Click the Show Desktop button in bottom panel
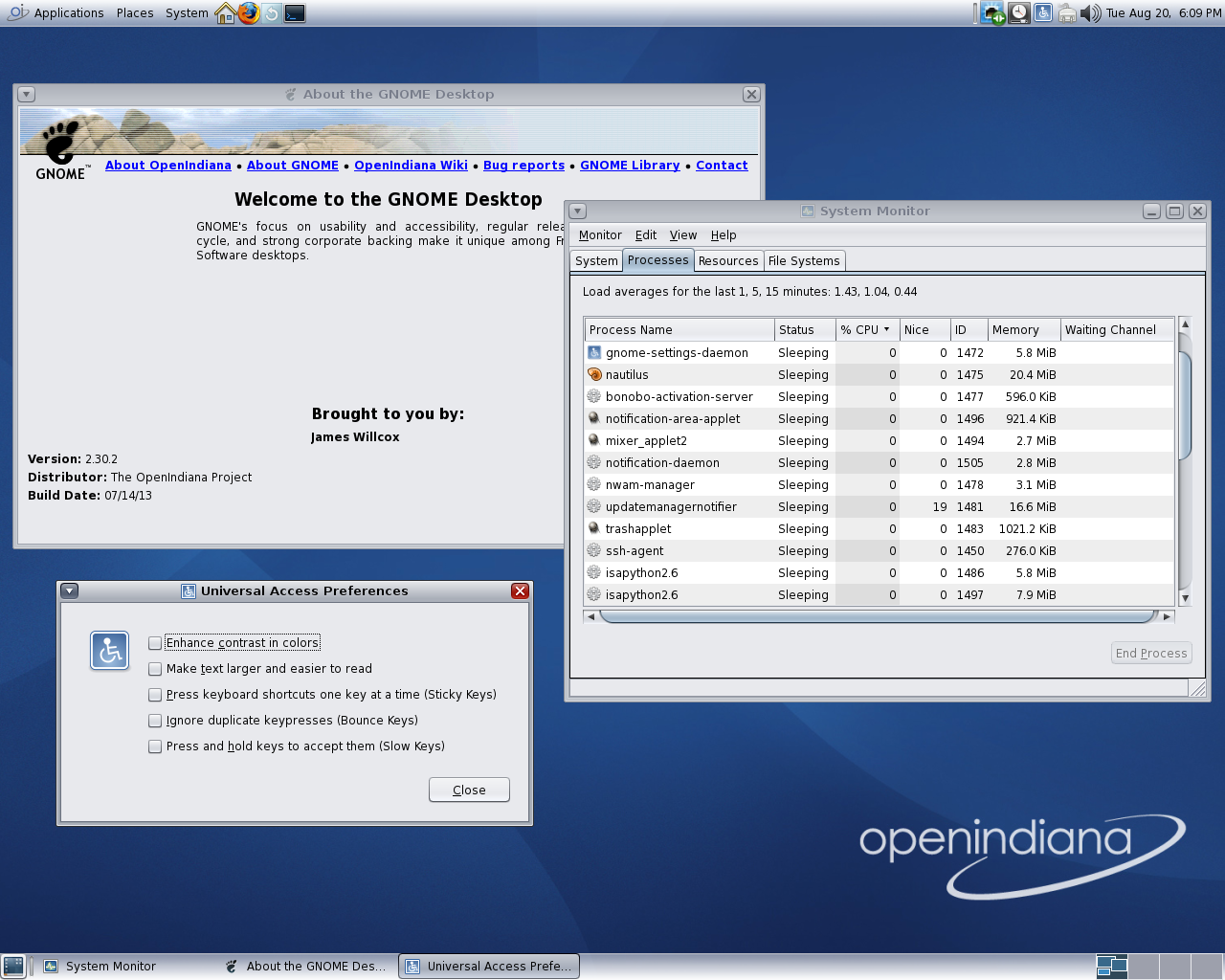The width and height of the screenshot is (1225, 980). coord(13,967)
